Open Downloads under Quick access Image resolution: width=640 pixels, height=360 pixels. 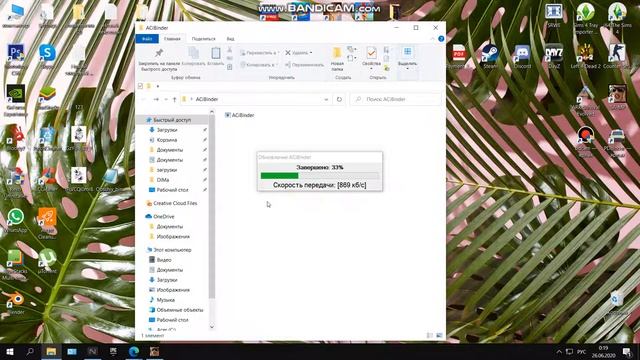tap(167, 130)
